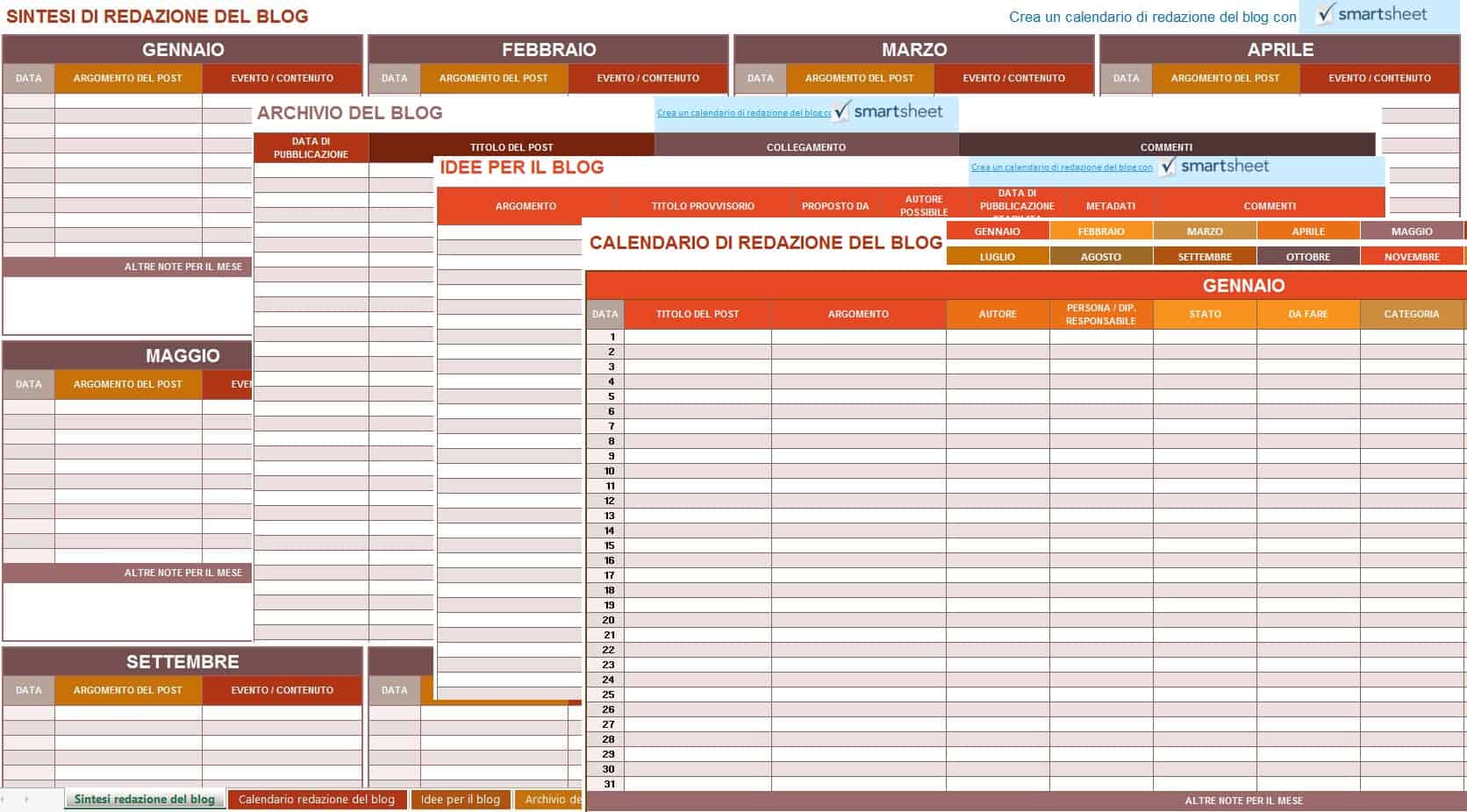1467x812 pixels.
Task: Choose the OTTOBRE calendar month button
Action: point(1308,257)
